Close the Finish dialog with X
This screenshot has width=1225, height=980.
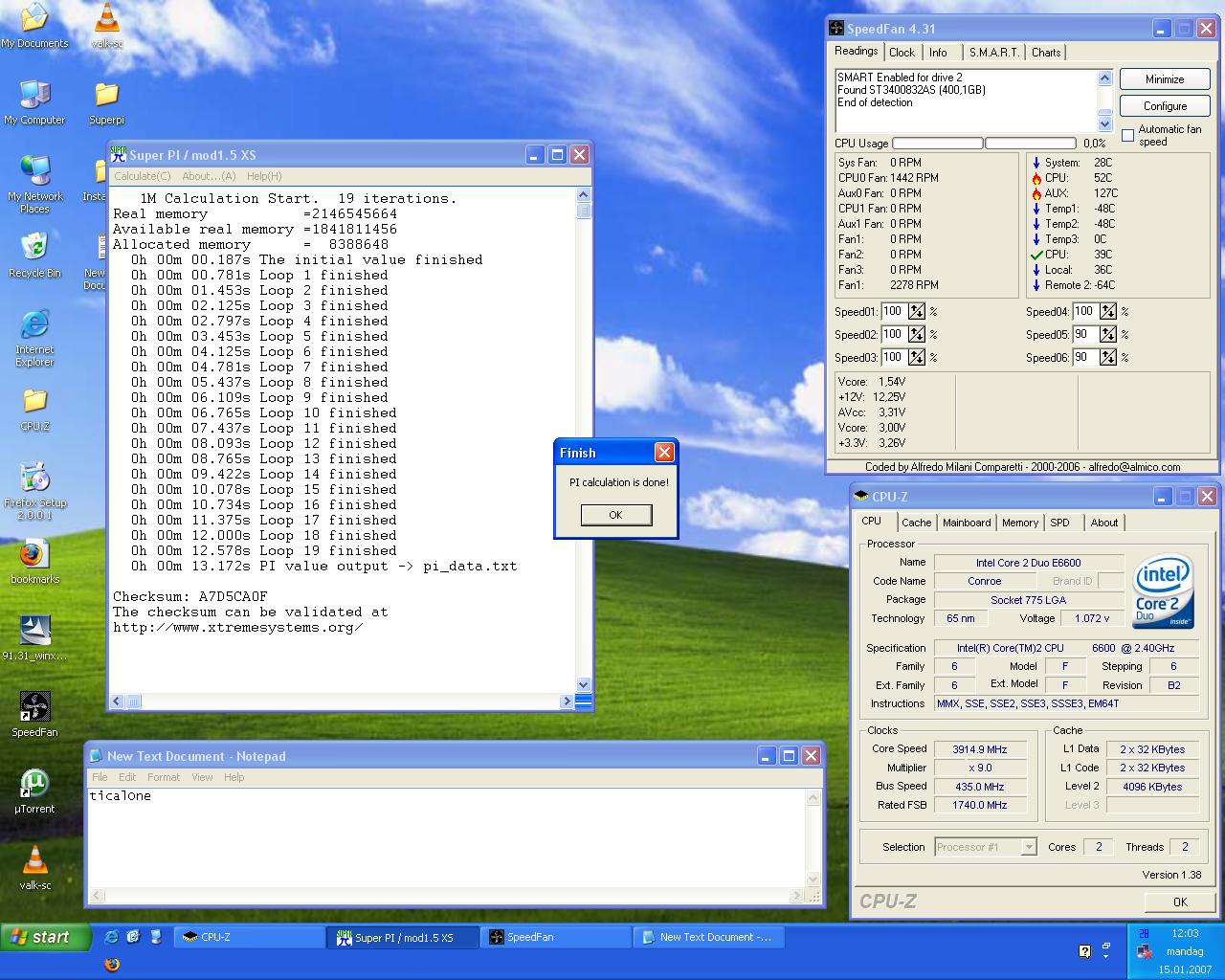[x=664, y=453]
